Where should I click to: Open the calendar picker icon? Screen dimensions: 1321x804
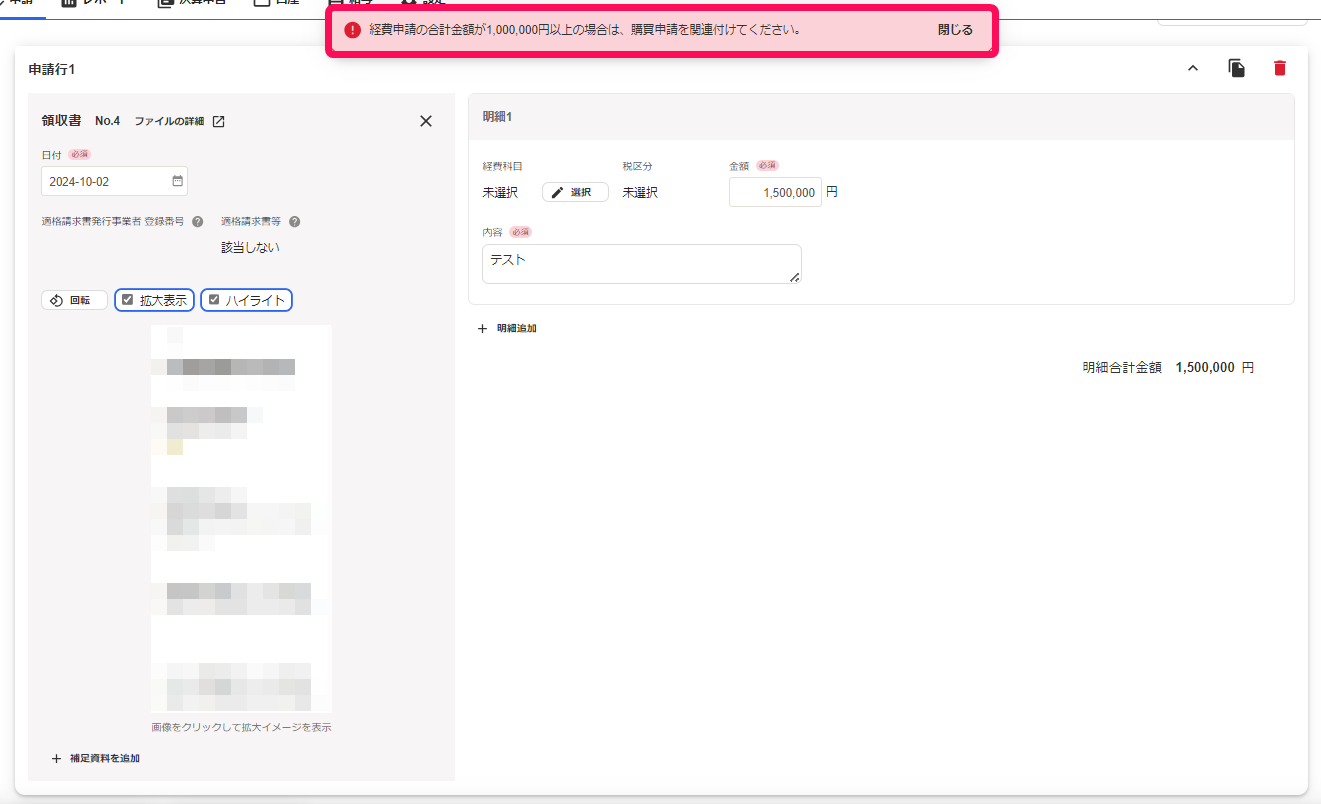[x=177, y=181]
